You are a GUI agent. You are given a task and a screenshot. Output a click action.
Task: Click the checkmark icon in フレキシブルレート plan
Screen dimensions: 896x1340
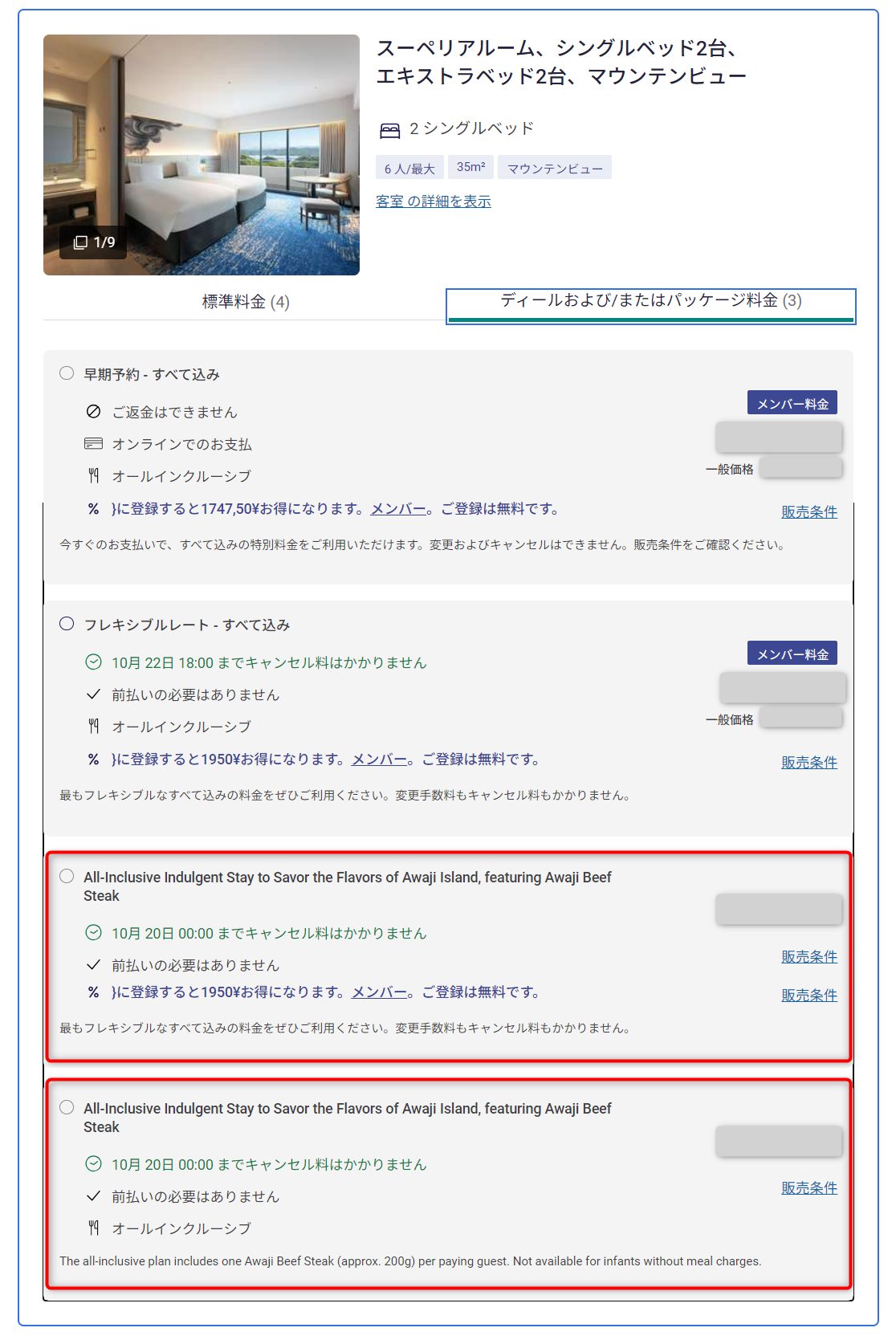93,694
